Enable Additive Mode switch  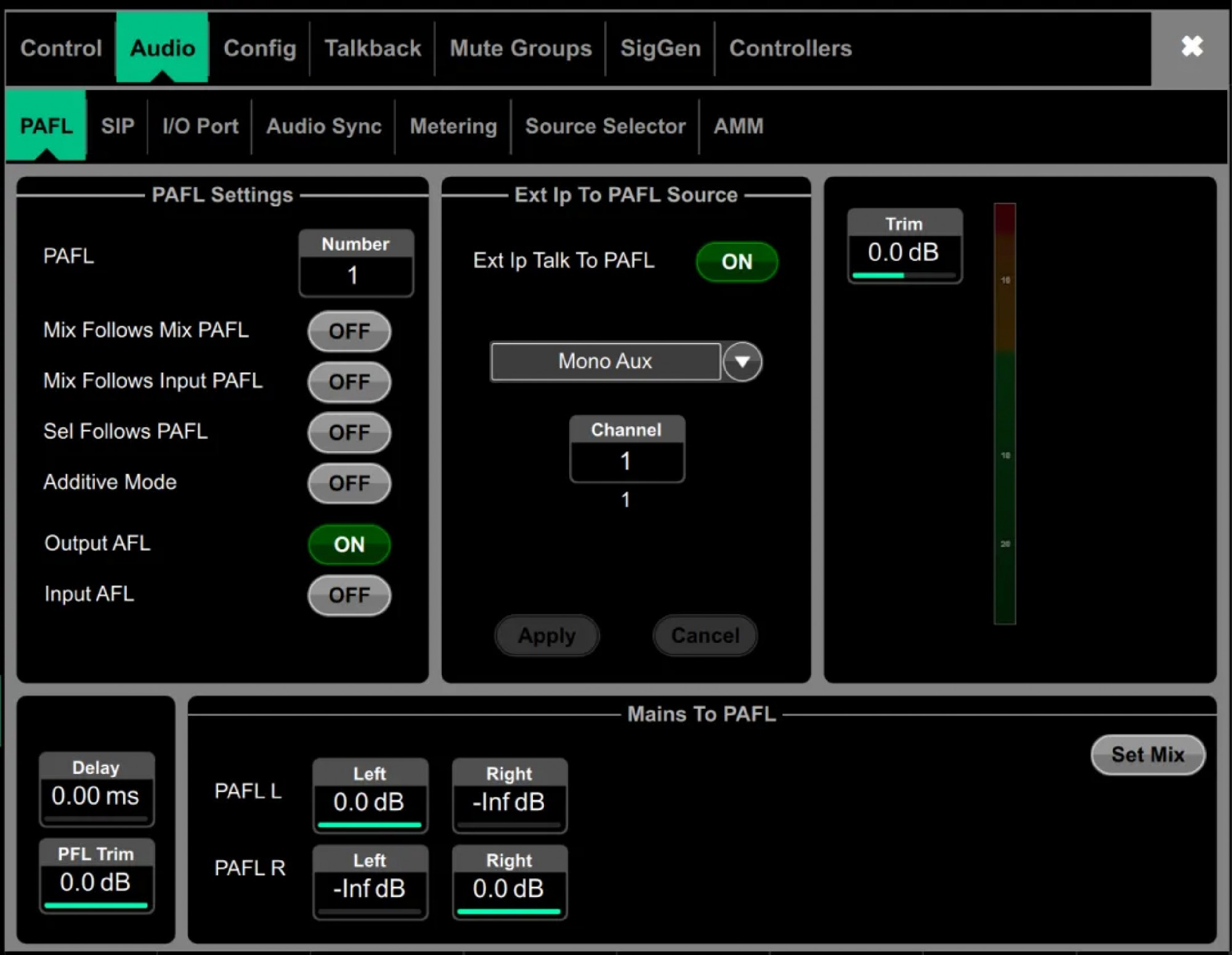pos(349,483)
